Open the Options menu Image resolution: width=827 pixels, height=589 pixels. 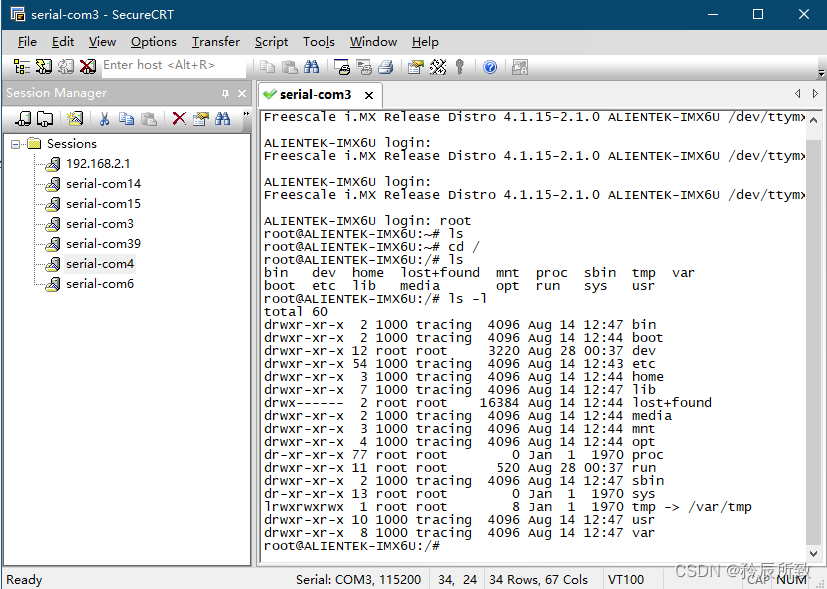pyautogui.click(x=153, y=42)
